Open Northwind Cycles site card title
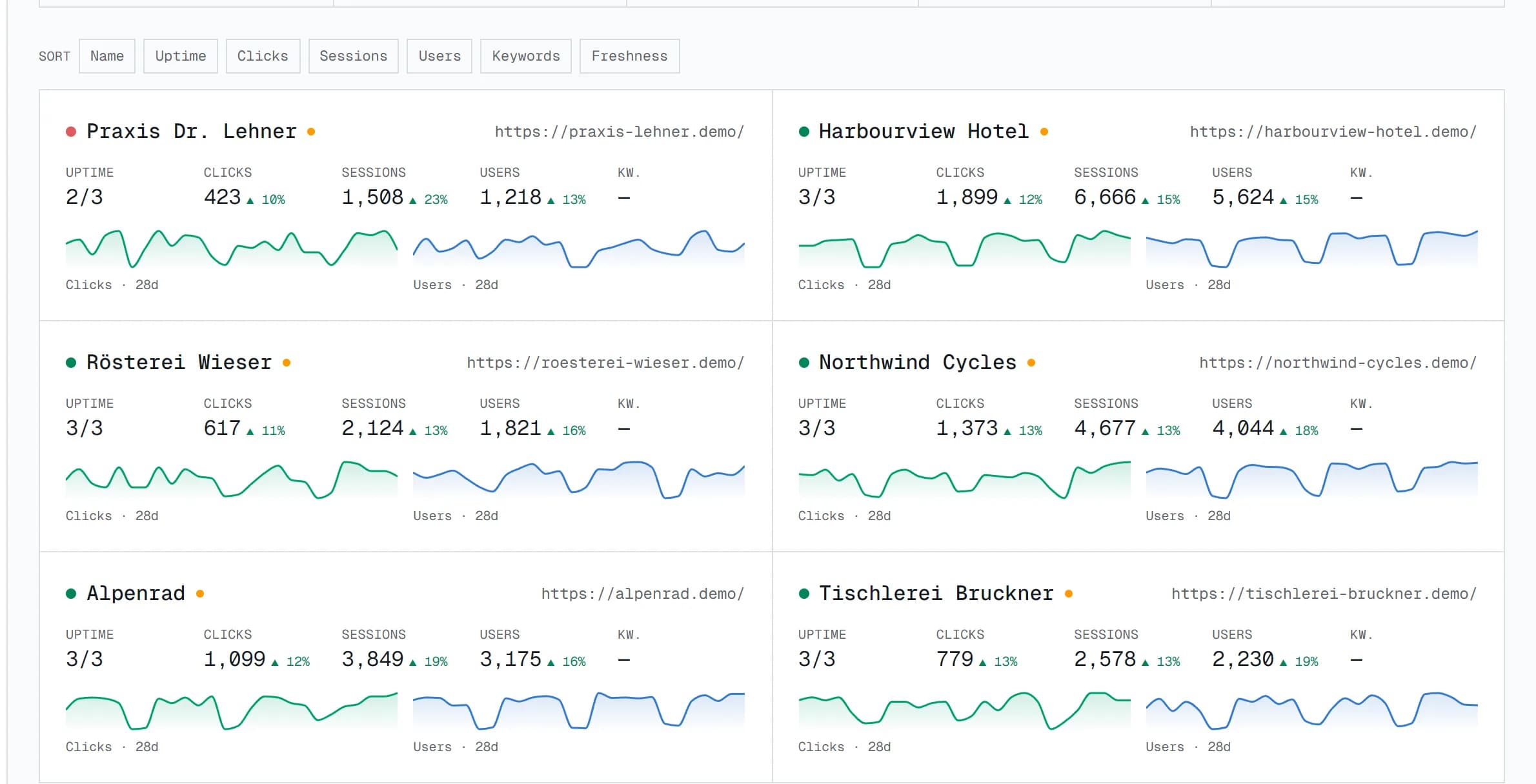Screen dimensions: 1536x784 (x=918, y=363)
